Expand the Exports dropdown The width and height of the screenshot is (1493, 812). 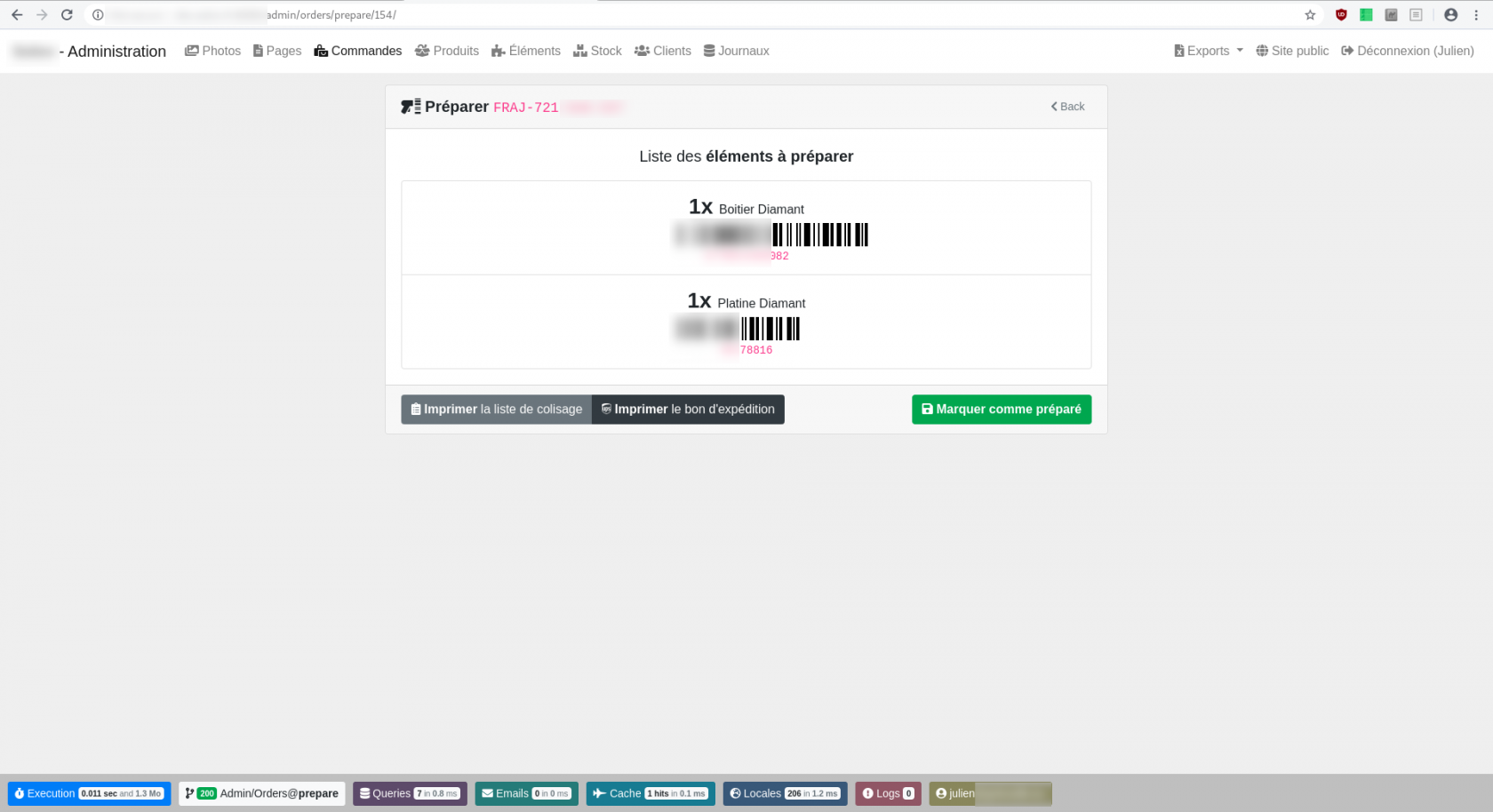point(1209,51)
